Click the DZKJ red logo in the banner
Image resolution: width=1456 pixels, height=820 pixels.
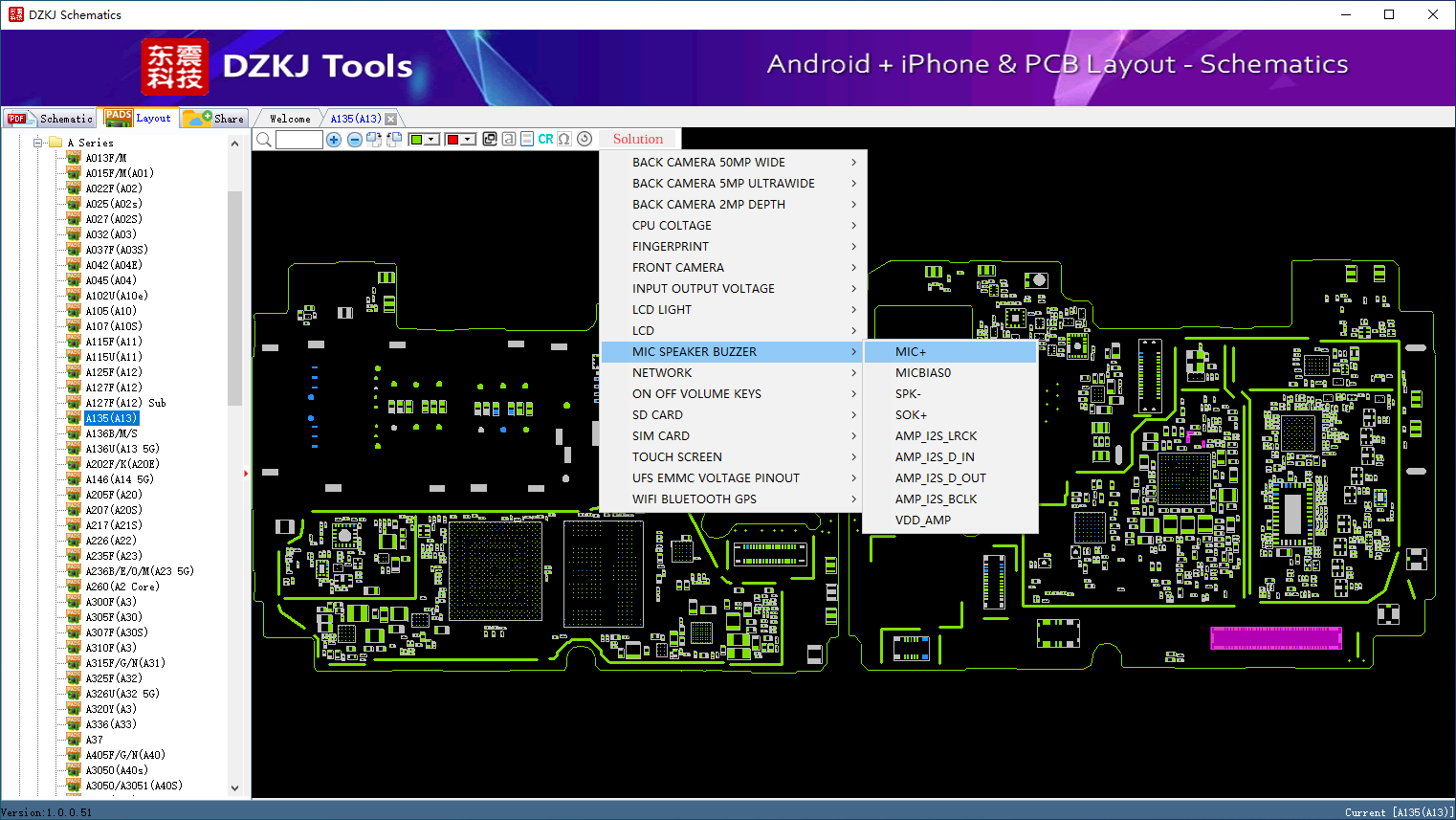[174, 67]
